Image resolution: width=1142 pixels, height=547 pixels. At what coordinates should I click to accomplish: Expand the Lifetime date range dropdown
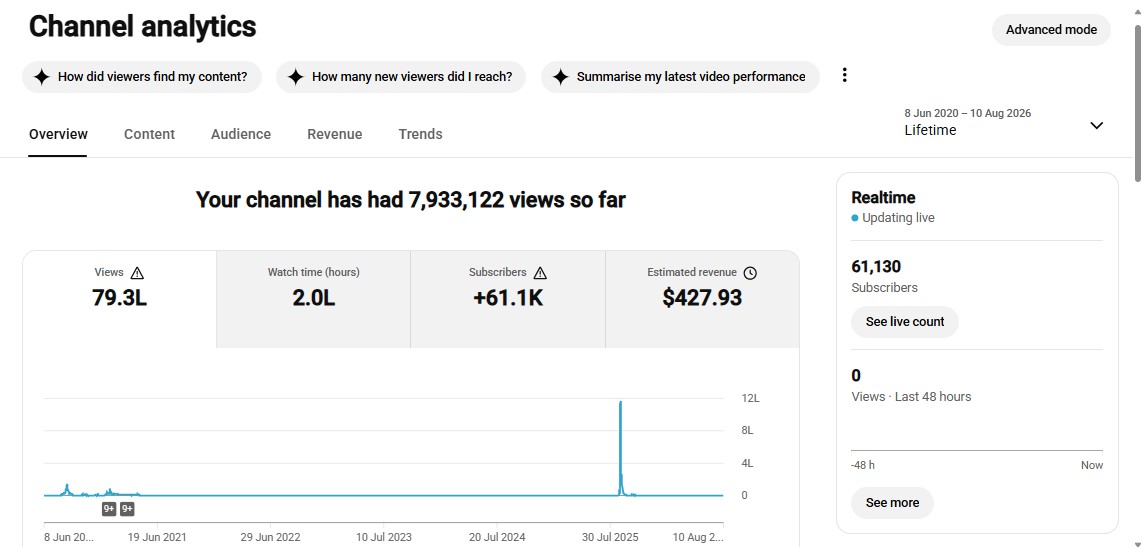[1004, 122]
